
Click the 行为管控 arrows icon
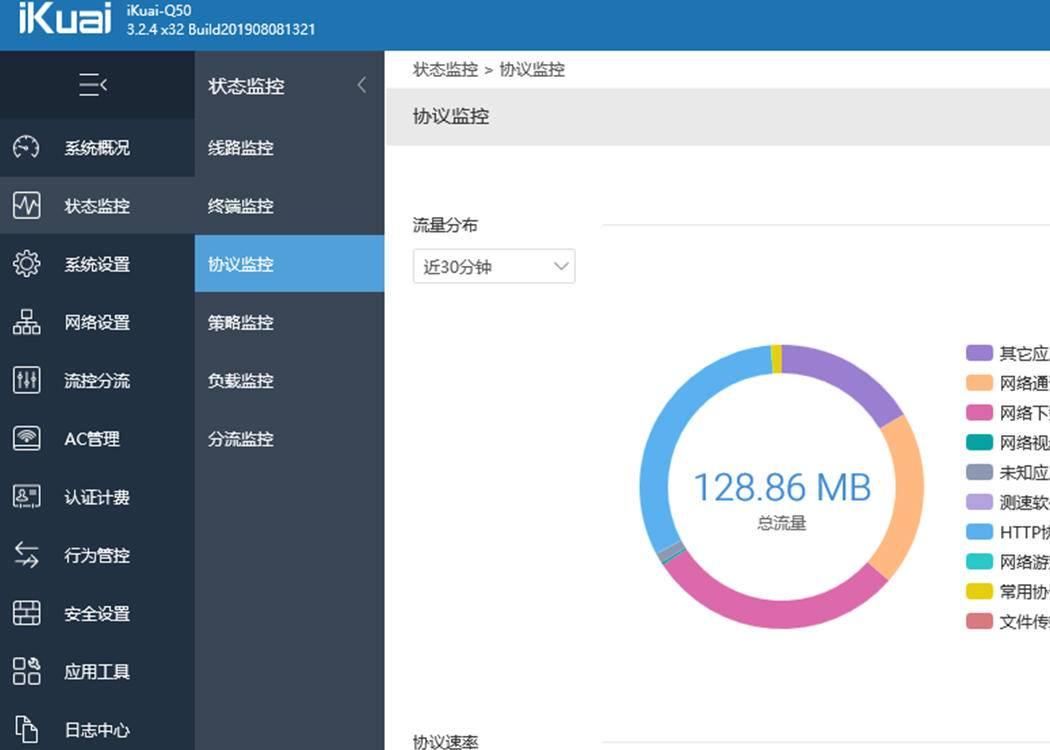point(26,555)
